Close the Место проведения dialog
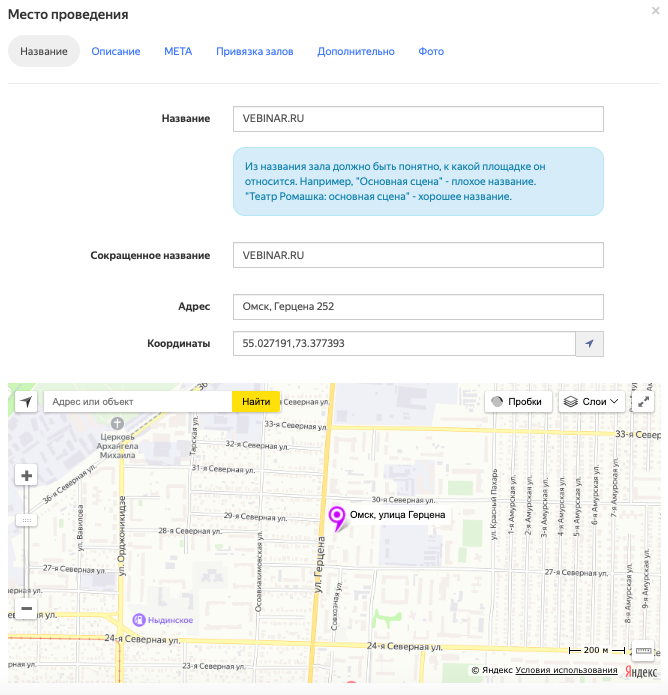 (655, 11)
